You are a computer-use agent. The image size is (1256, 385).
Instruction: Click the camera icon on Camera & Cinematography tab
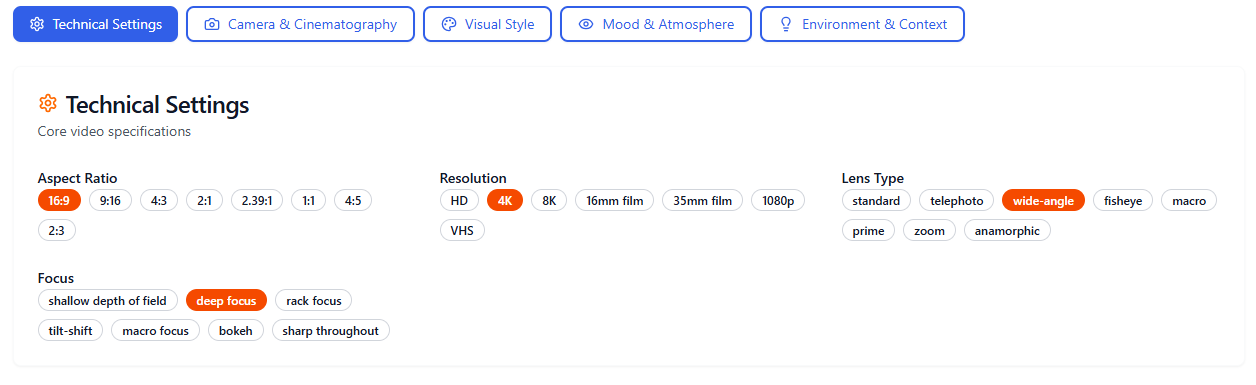(x=212, y=24)
